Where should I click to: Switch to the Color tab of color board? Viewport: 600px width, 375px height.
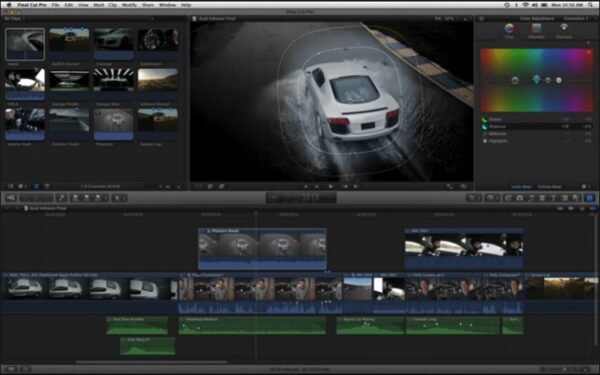coord(509,31)
